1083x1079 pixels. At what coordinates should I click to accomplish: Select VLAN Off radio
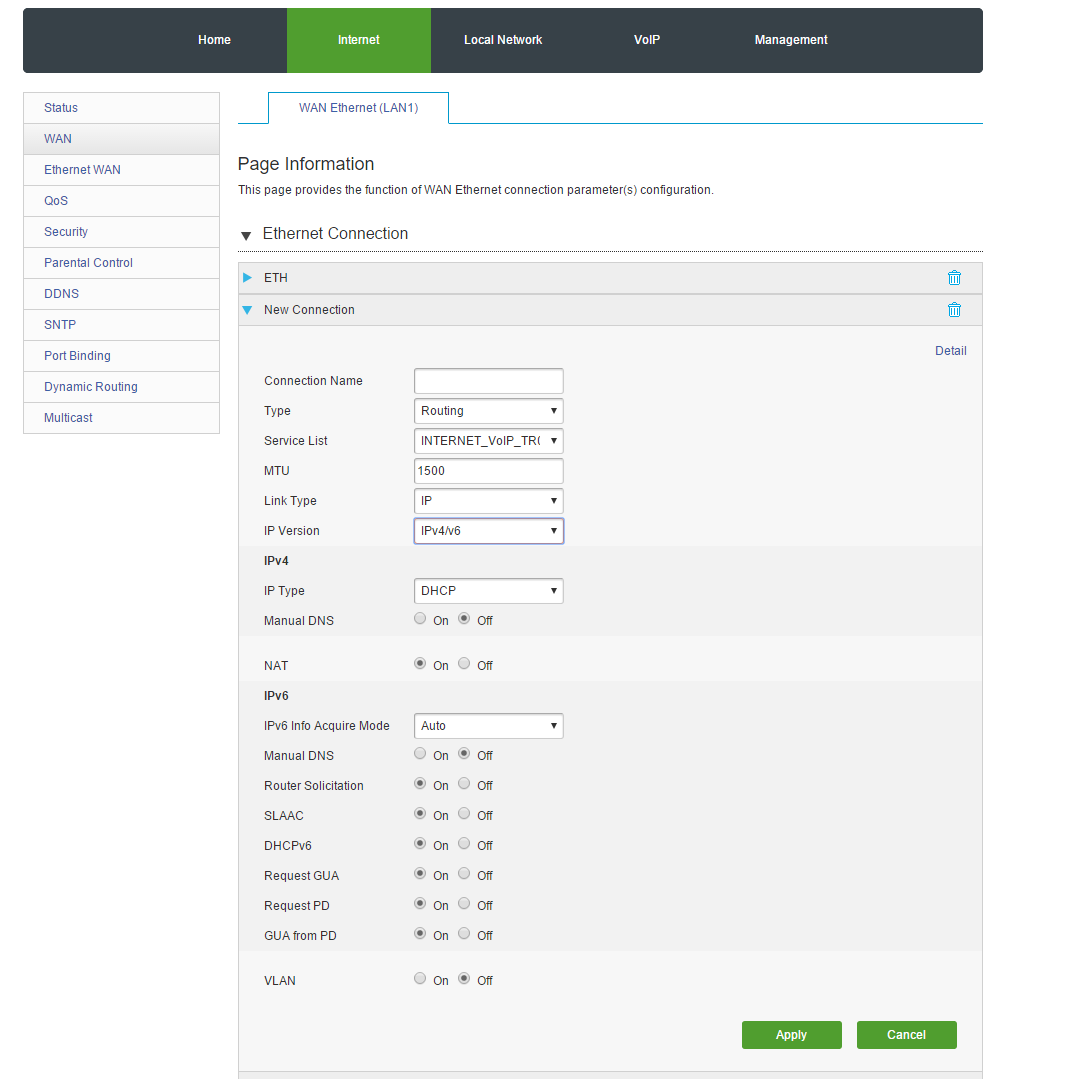click(x=464, y=978)
